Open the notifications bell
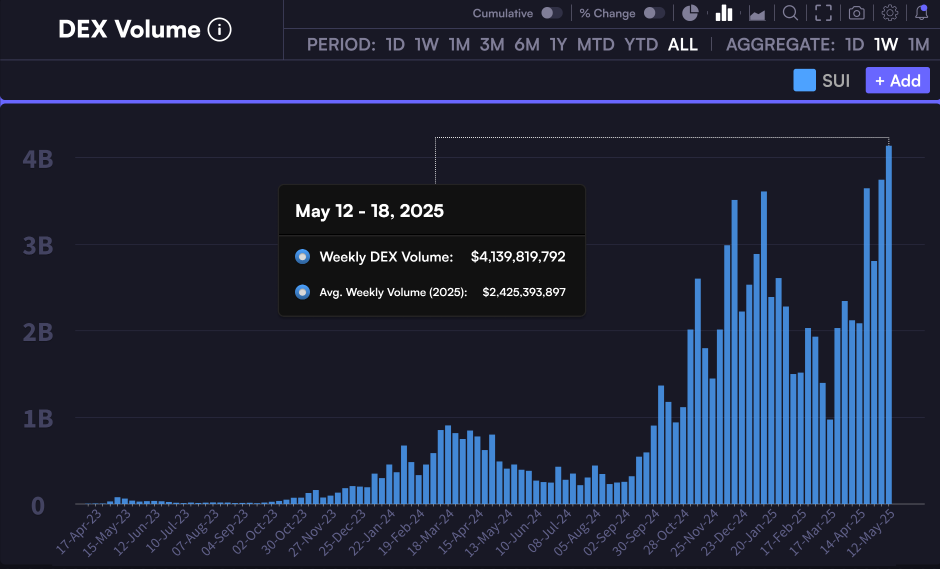Viewport: 940px width, 569px height. click(921, 13)
